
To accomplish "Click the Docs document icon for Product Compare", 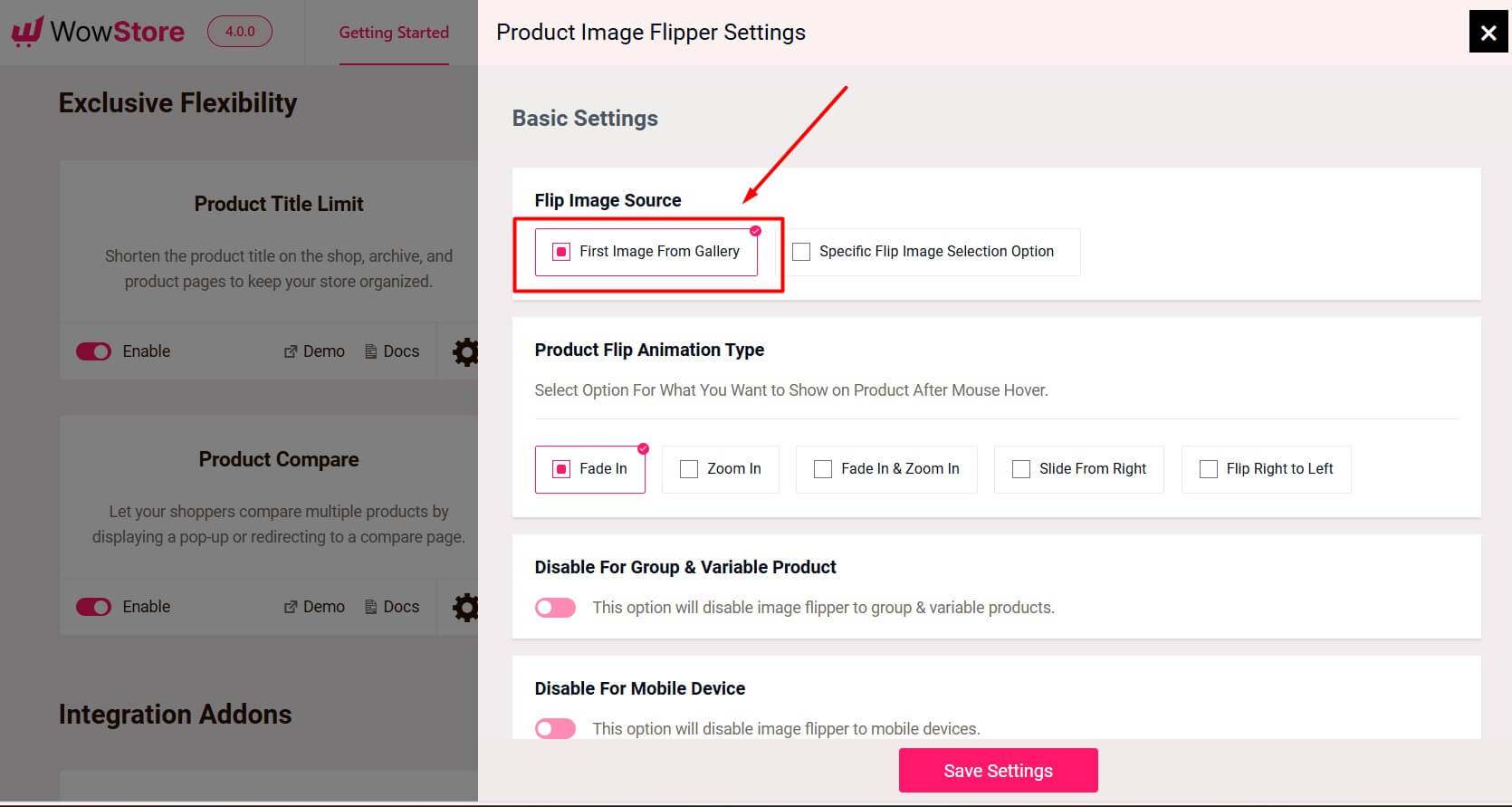I will (370, 606).
